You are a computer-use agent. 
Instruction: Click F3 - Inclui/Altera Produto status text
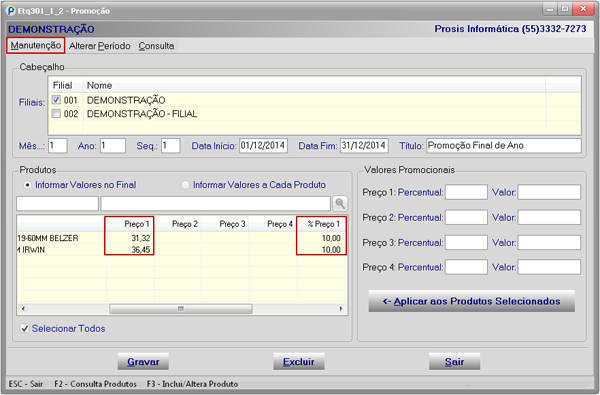pos(192,384)
